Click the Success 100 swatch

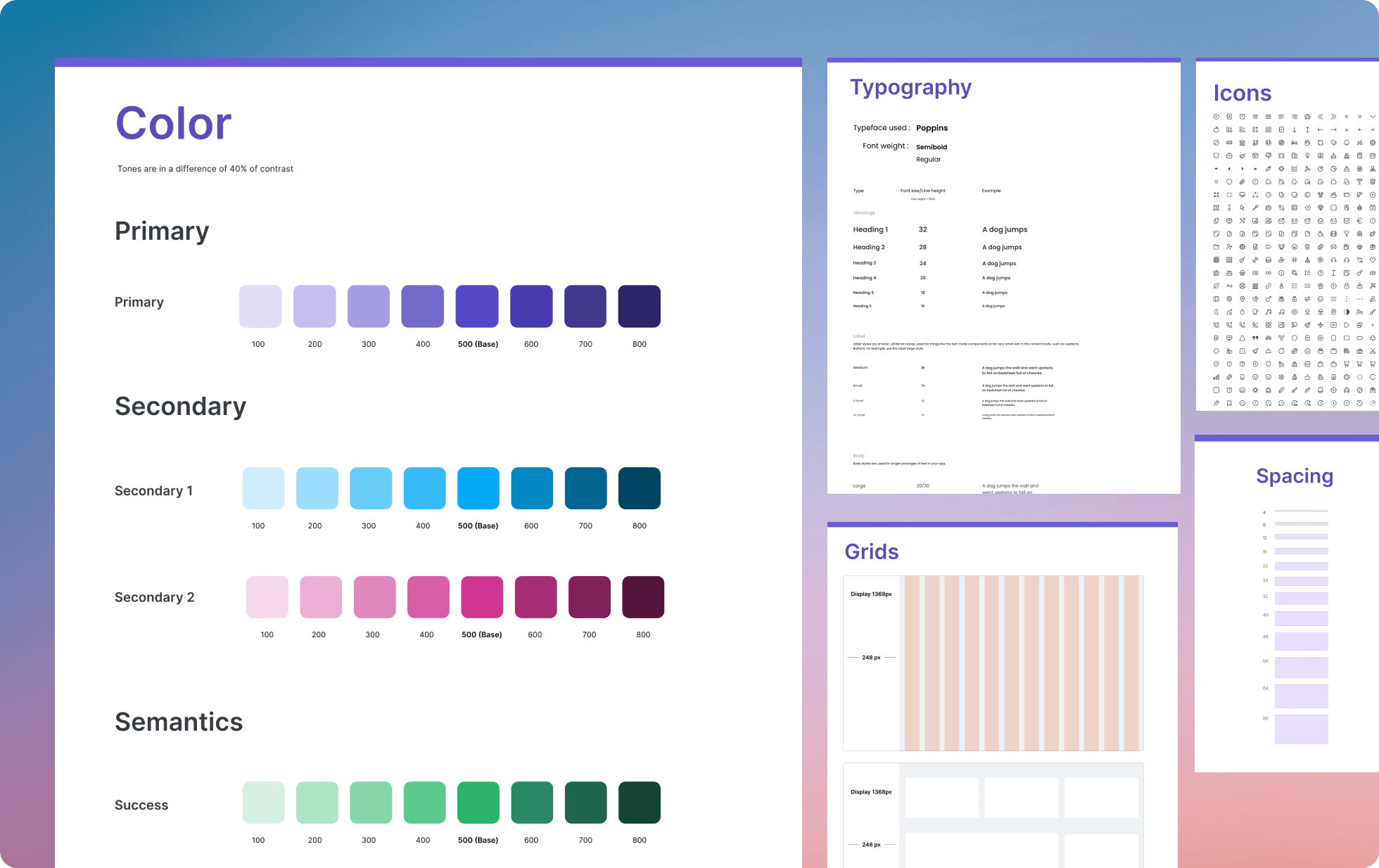coord(263,802)
